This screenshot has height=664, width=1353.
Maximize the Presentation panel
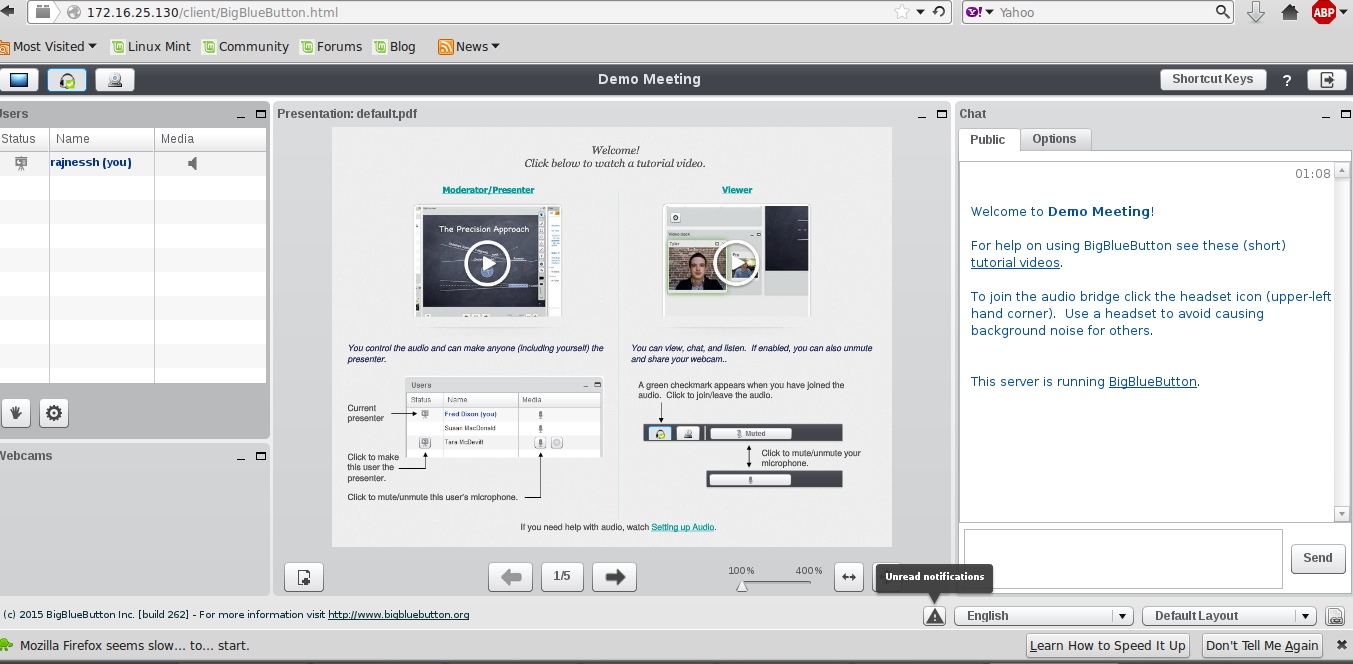click(x=941, y=114)
